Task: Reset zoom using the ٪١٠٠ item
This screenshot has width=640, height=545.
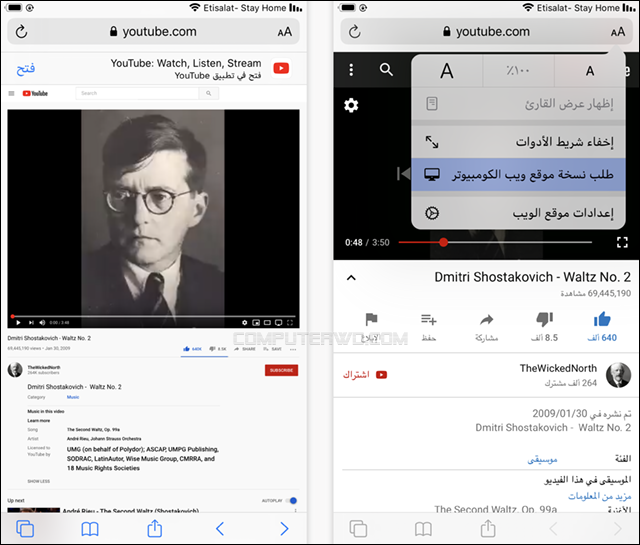Action: [x=518, y=71]
